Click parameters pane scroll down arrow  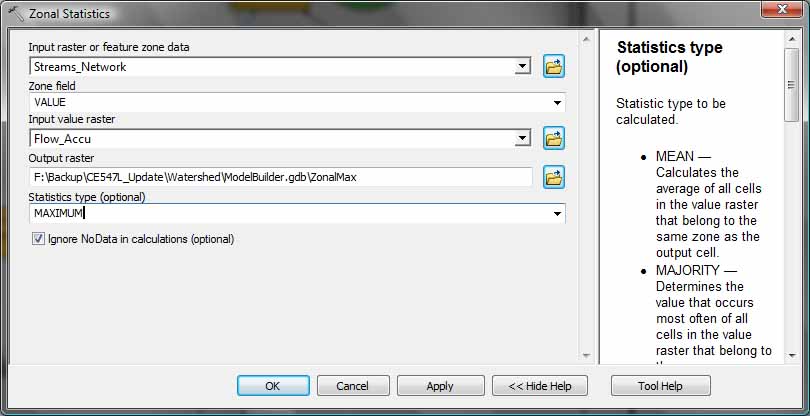click(585, 356)
